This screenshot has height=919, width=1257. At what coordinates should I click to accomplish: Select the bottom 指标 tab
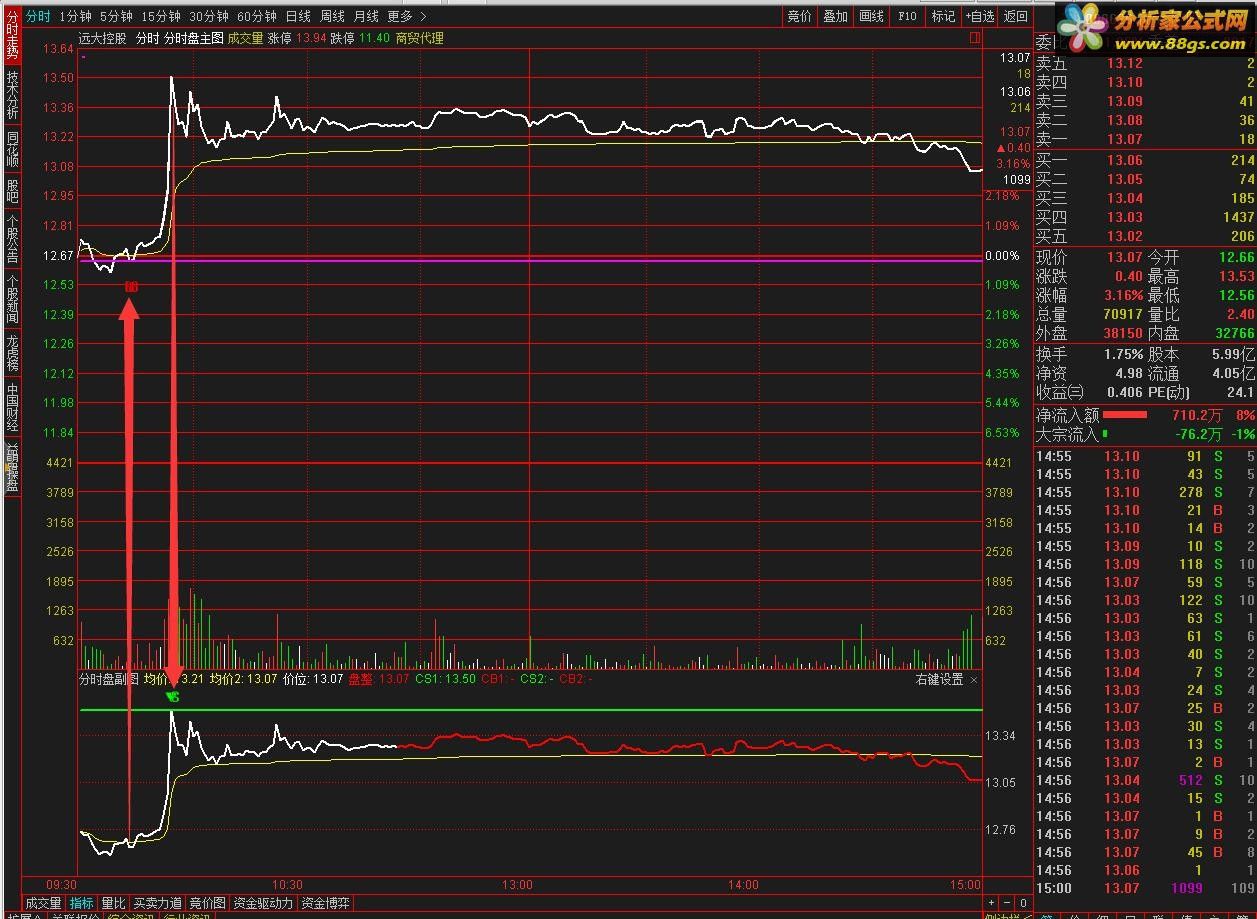tap(82, 903)
